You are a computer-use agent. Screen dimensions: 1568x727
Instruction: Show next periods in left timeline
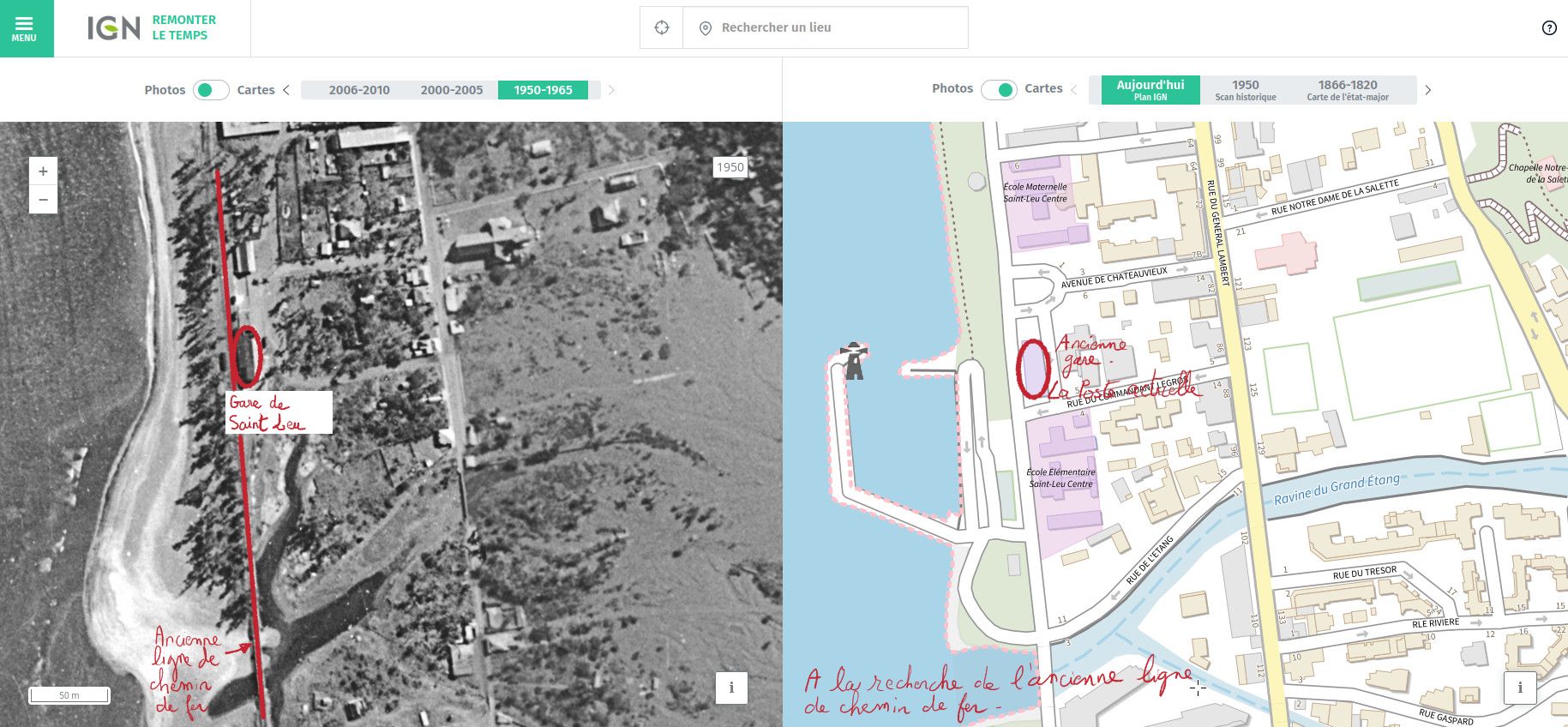pos(611,90)
